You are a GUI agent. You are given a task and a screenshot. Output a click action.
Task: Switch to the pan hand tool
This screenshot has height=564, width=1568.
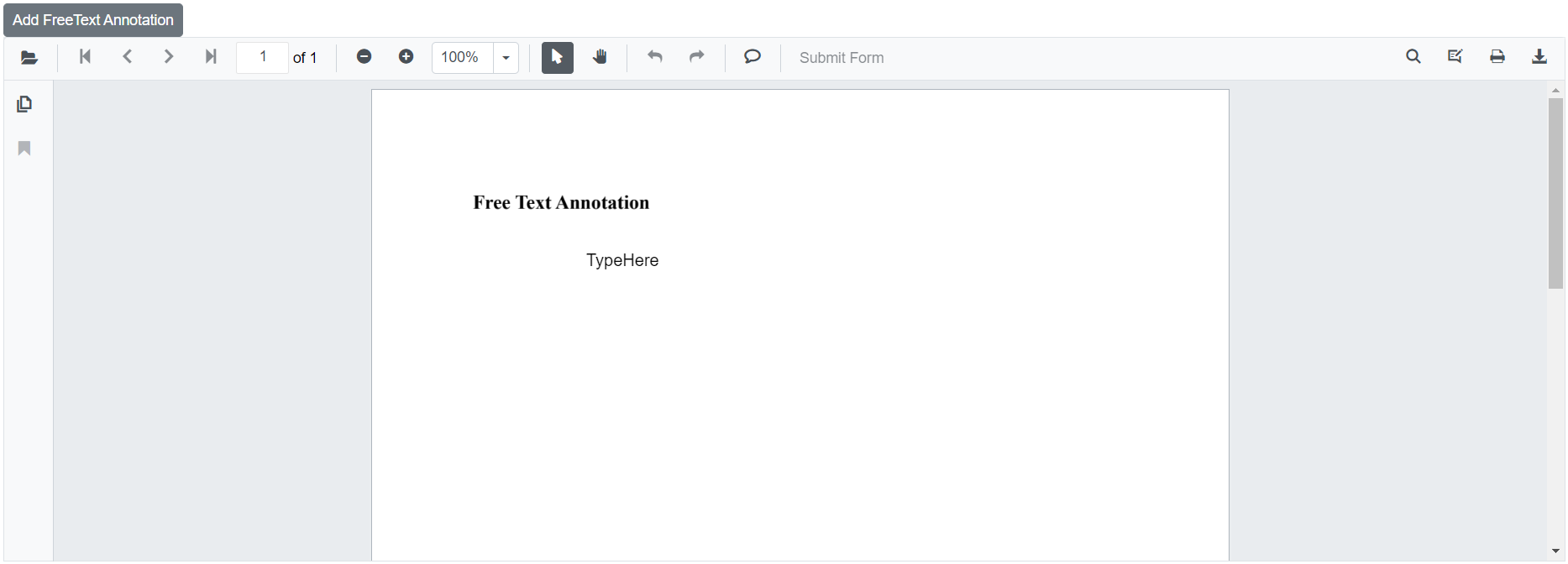point(600,57)
